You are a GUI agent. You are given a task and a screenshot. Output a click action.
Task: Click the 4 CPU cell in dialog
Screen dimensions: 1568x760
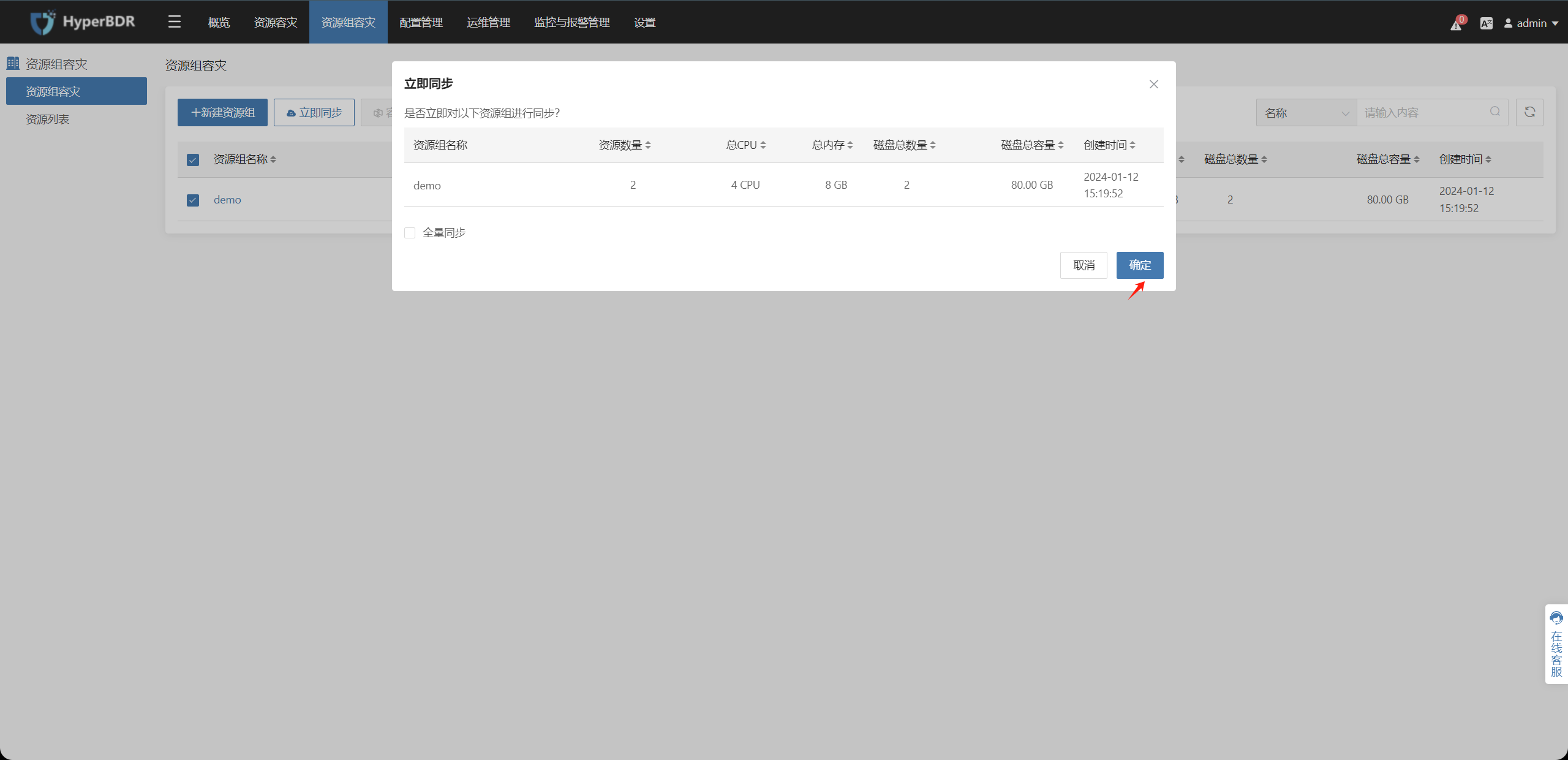click(745, 185)
